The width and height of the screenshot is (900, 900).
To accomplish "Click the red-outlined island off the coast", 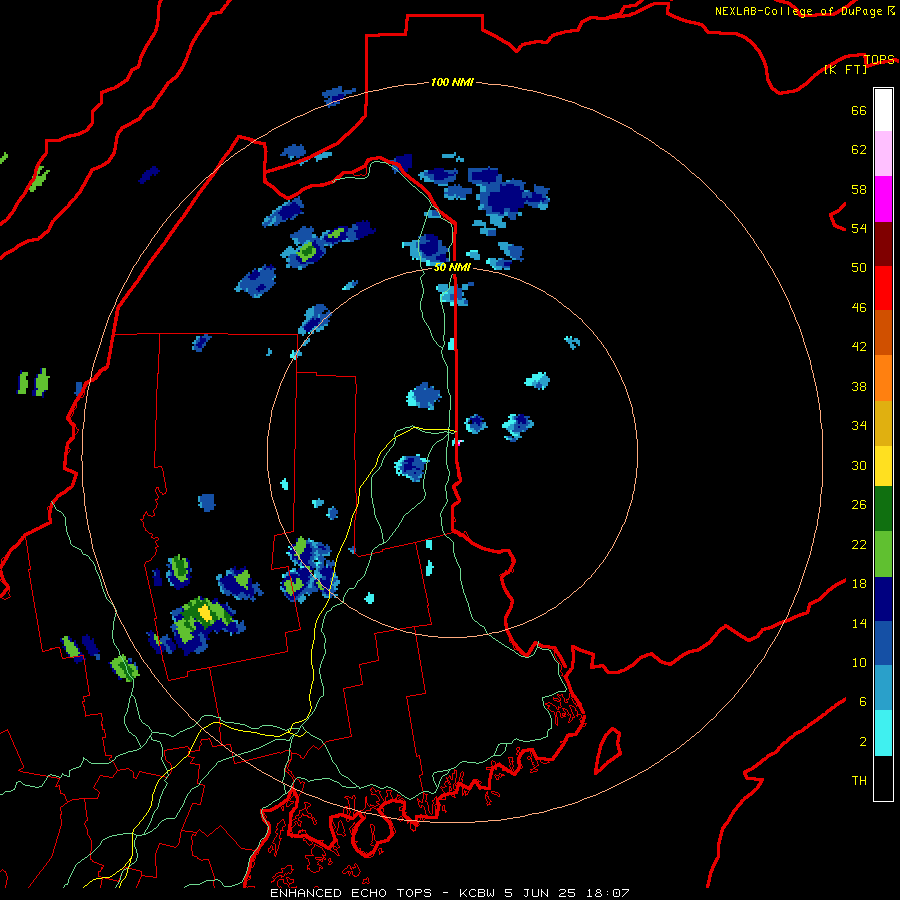I will pos(607,751).
